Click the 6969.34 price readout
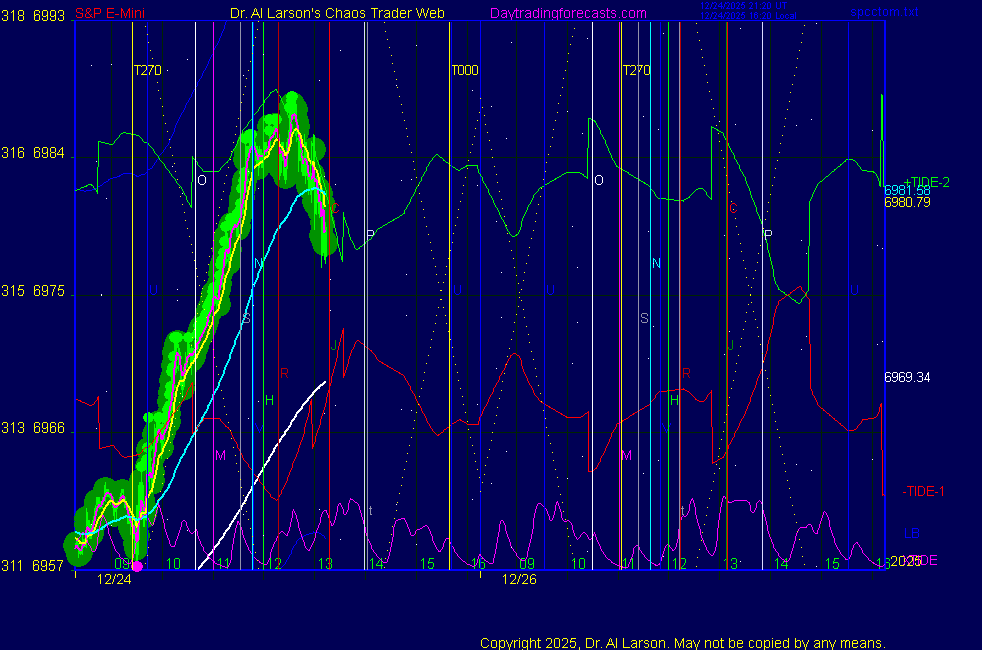Image resolution: width=982 pixels, height=650 pixels. click(x=907, y=378)
